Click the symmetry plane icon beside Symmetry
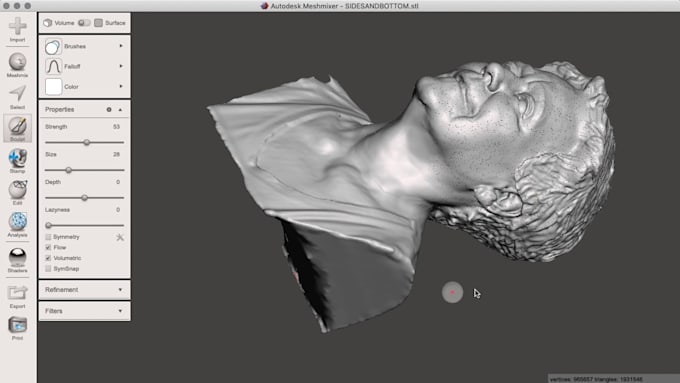Image resolution: width=680 pixels, height=383 pixels. click(120, 237)
